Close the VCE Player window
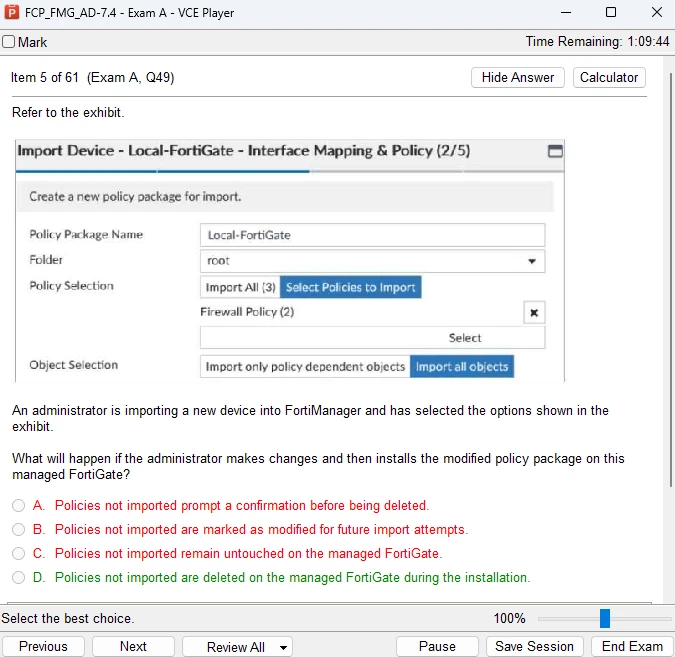Viewport: 675px width, 657px height. tap(656, 12)
